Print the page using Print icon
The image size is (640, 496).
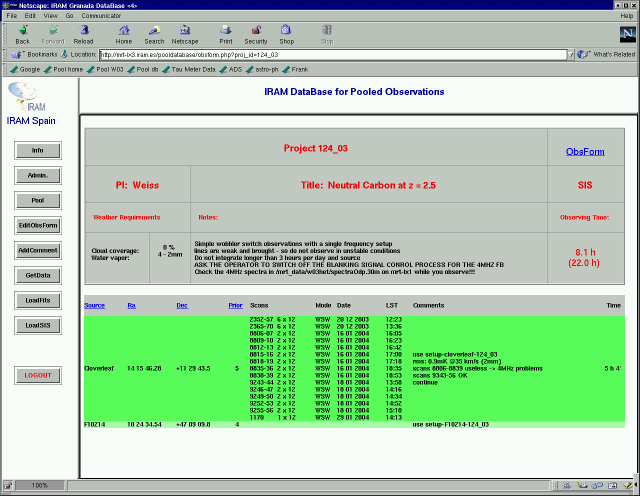click(226, 34)
